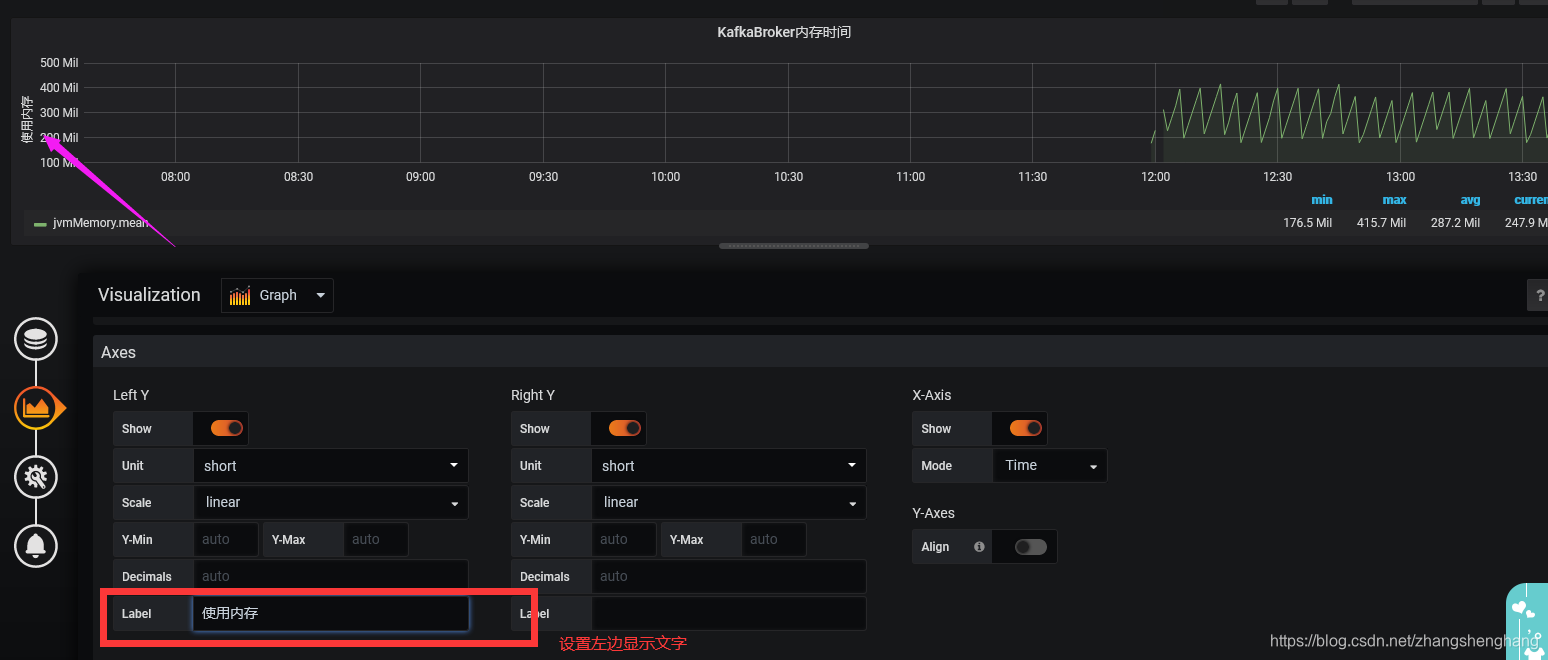Screen dimensions: 1548x660
Task: Click the Visualization heading text
Action: [x=149, y=295]
